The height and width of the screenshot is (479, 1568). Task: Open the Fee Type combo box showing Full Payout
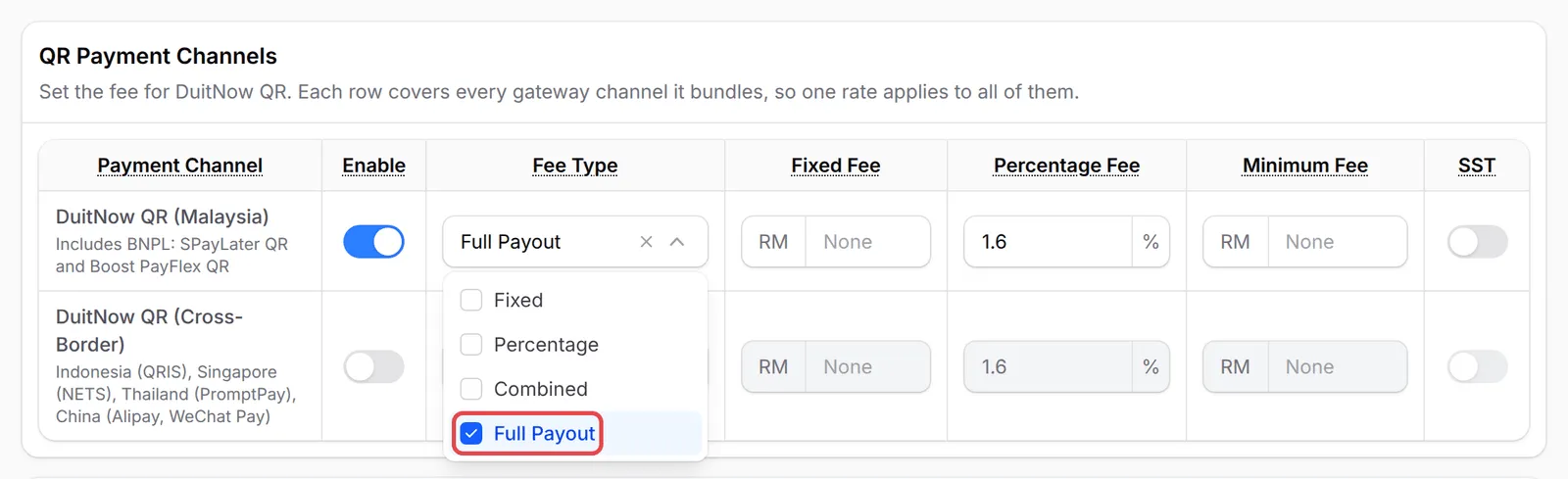[x=575, y=242]
